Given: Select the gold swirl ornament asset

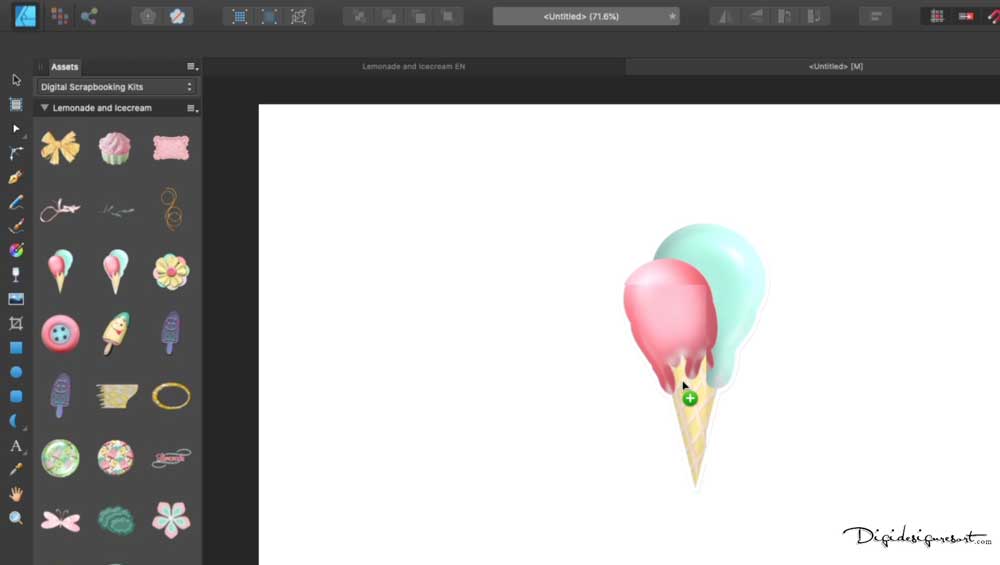Looking at the screenshot, I should coord(171,209).
